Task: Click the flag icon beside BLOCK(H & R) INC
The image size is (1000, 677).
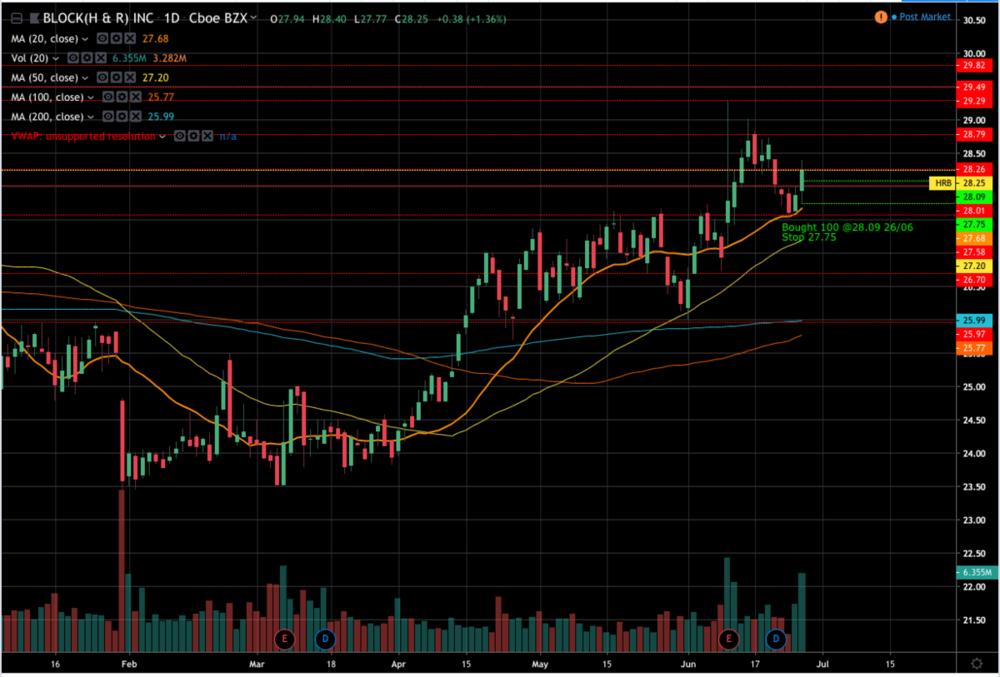Action: click(32, 18)
